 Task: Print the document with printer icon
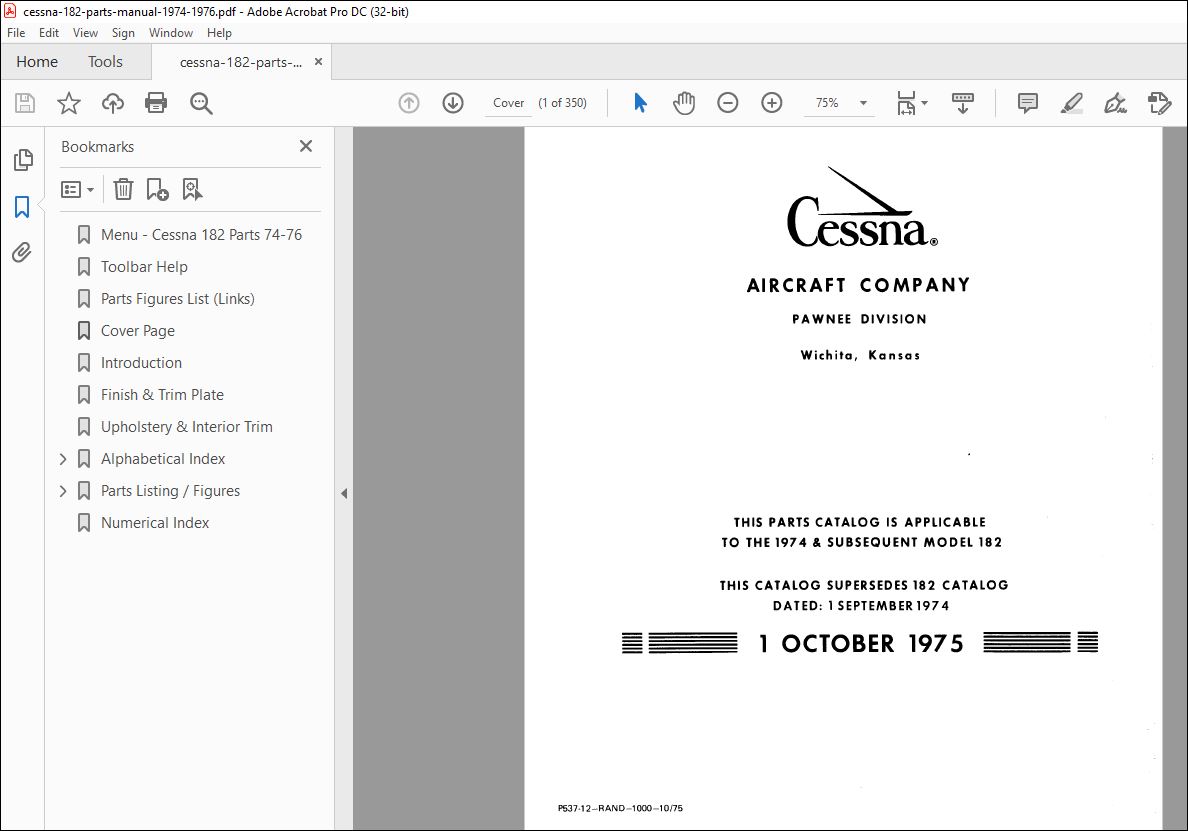(x=156, y=103)
